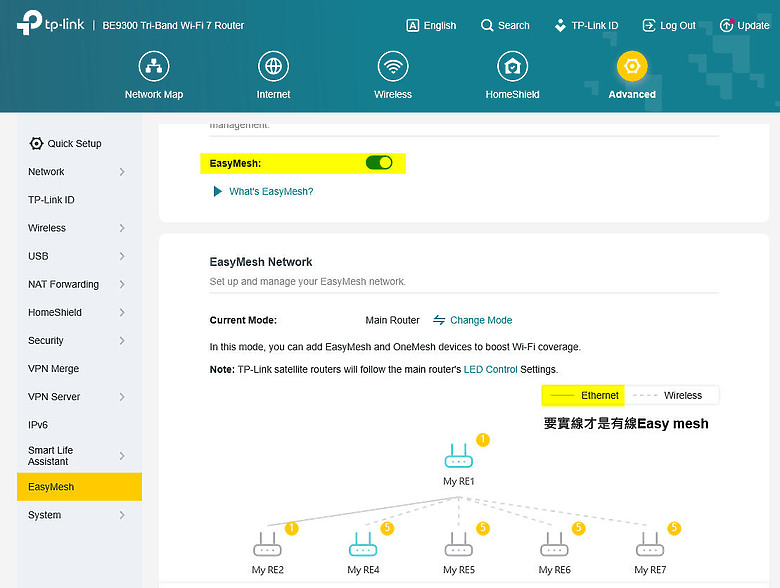780x588 pixels.
Task: Click the Log Out icon
Action: pyautogui.click(x=649, y=25)
